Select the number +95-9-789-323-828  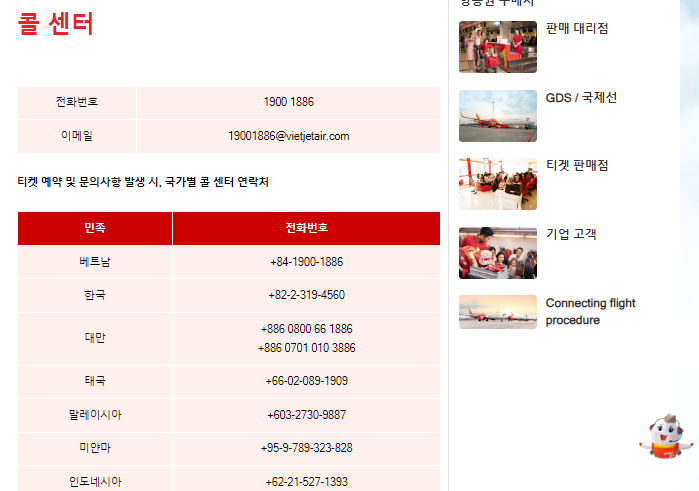[306, 448]
